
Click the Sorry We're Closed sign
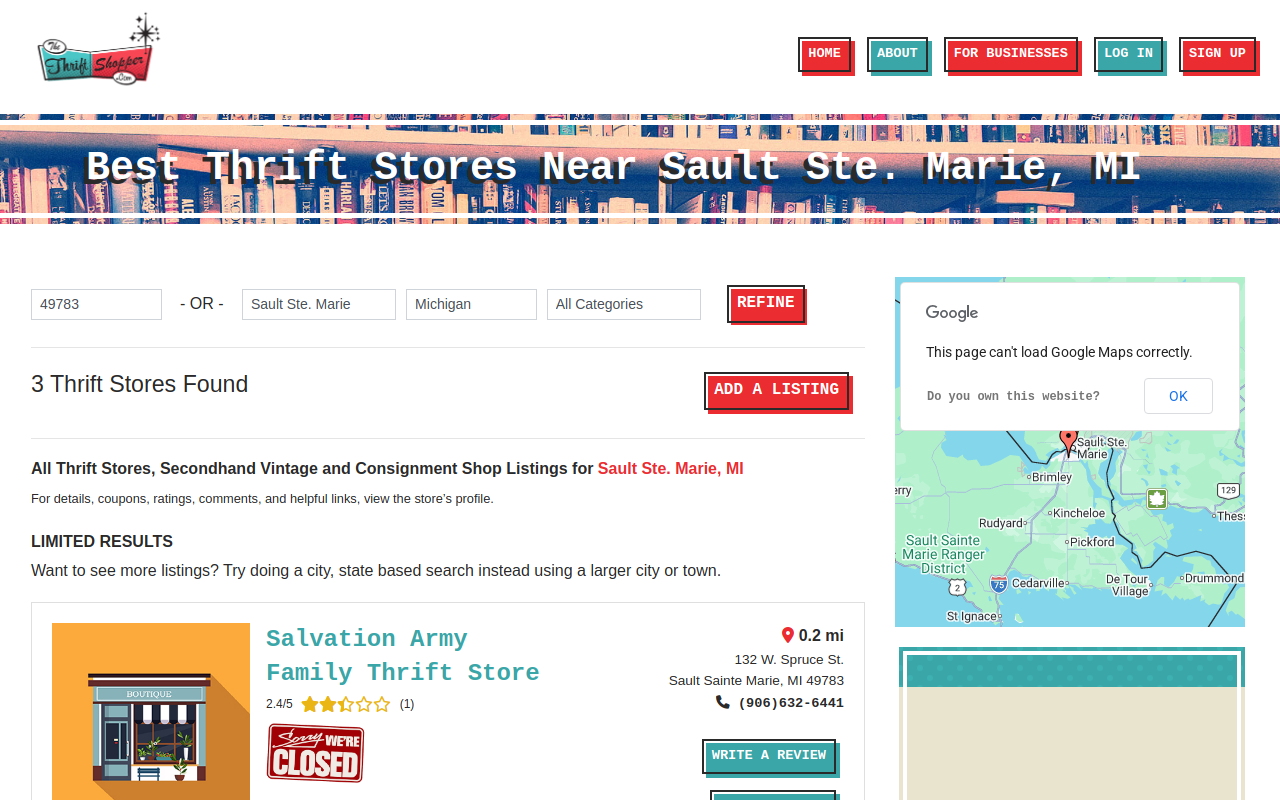tap(315, 753)
